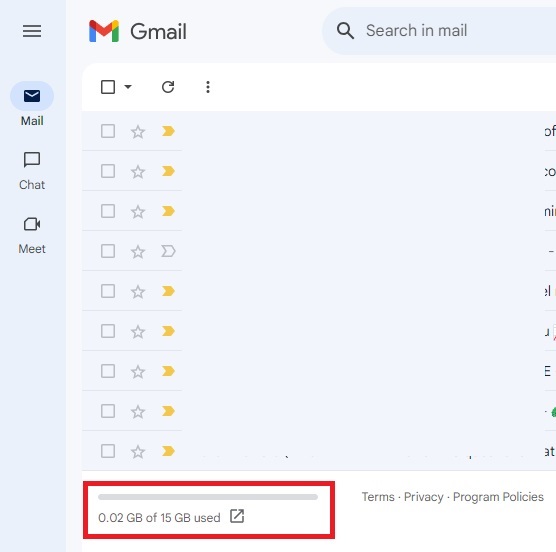Viewport: 556px width, 552px height.
Task: Select the fifth email's checkbox
Action: point(108,291)
